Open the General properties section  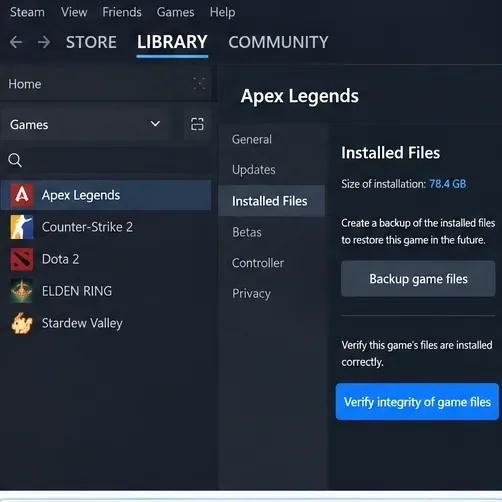pos(252,139)
